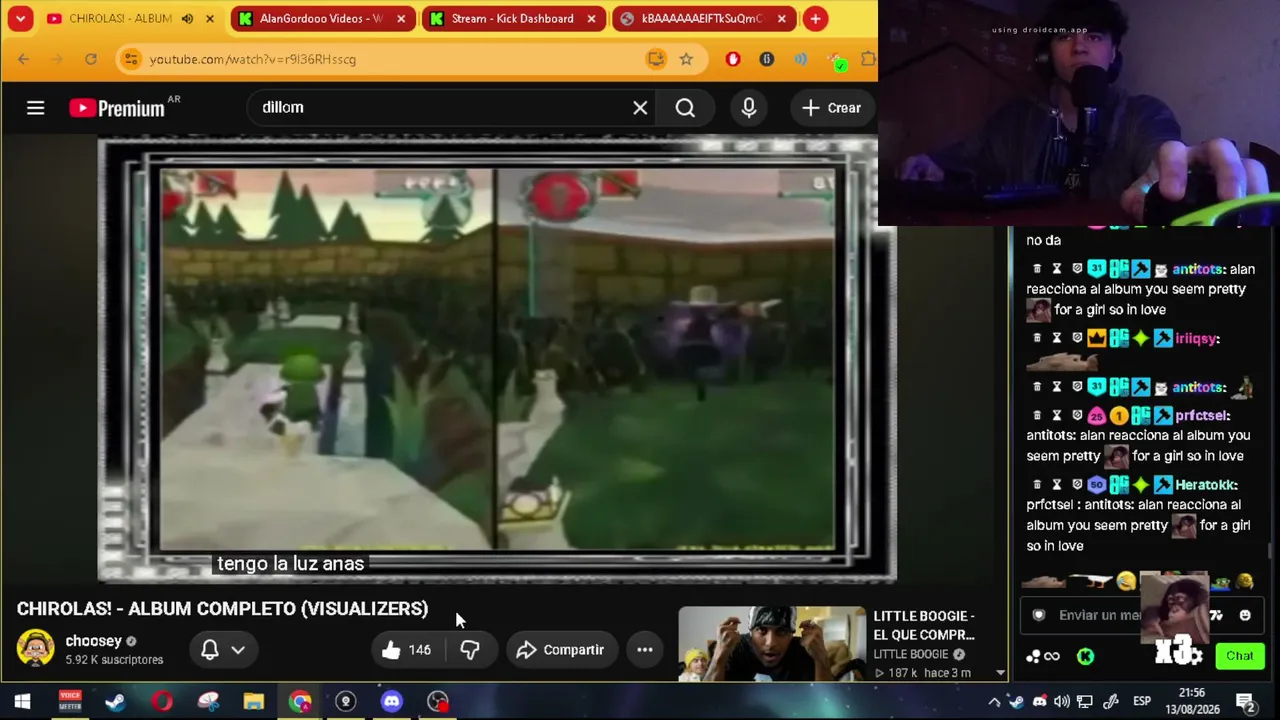Viewport: 1280px width, 720px height.
Task: Open Opera from the taskbar
Action: pyautogui.click(x=161, y=701)
